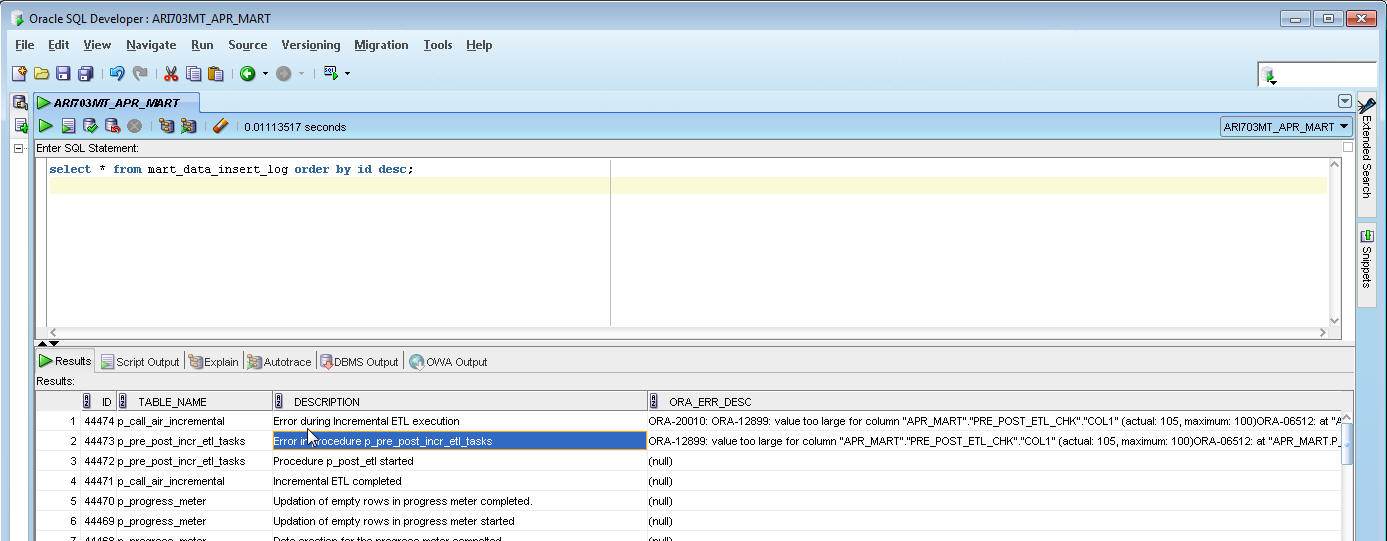The width and height of the screenshot is (1387, 541).
Task: Click the New file icon in main toolbar
Action: pos(19,73)
